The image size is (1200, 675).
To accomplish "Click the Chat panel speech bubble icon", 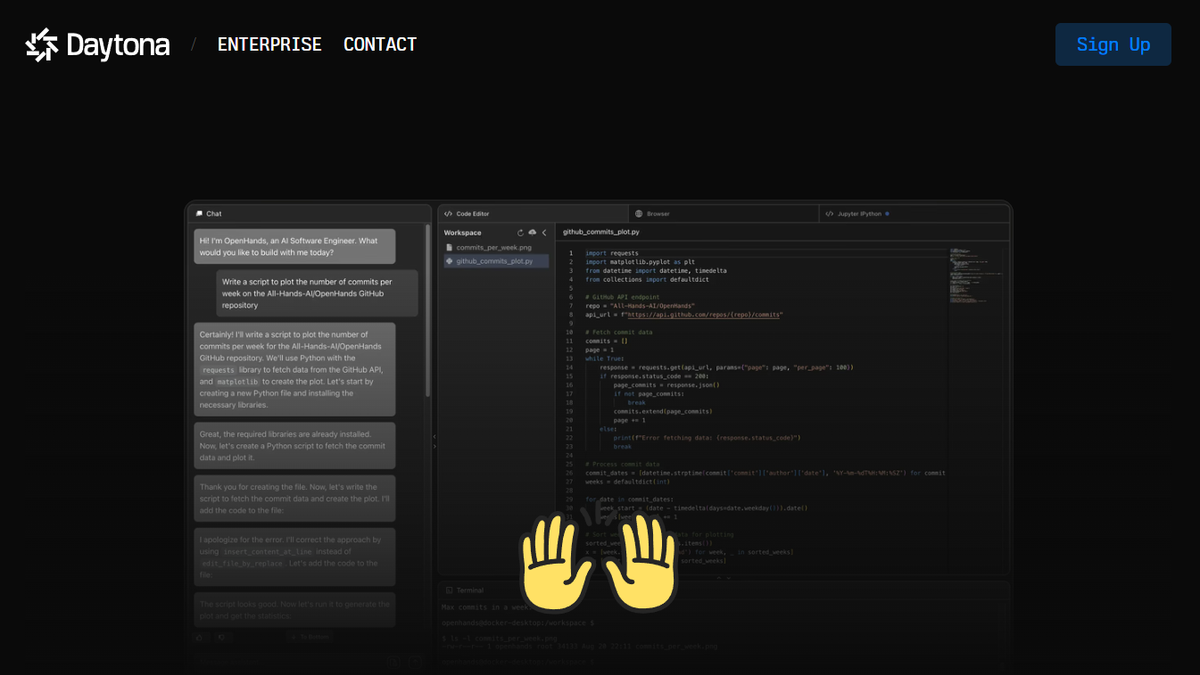I will point(200,214).
